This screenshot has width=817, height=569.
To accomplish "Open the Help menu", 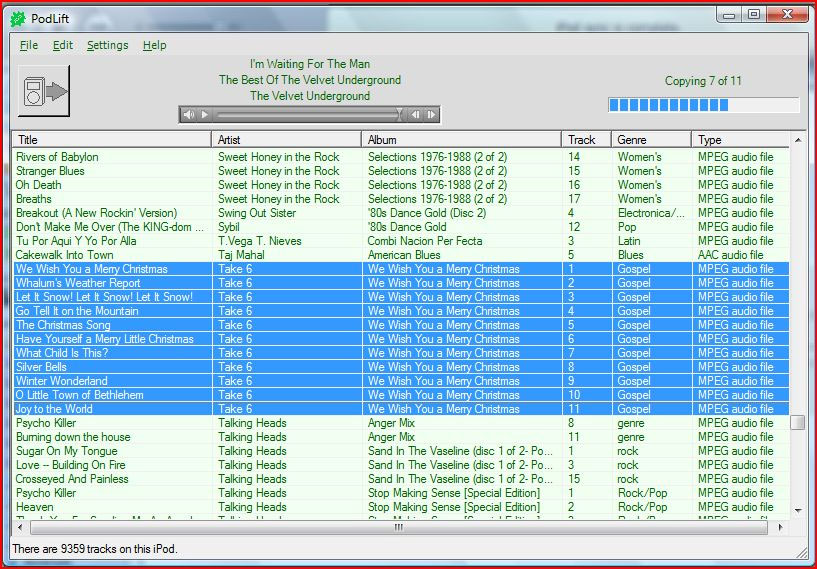I will 154,45.
